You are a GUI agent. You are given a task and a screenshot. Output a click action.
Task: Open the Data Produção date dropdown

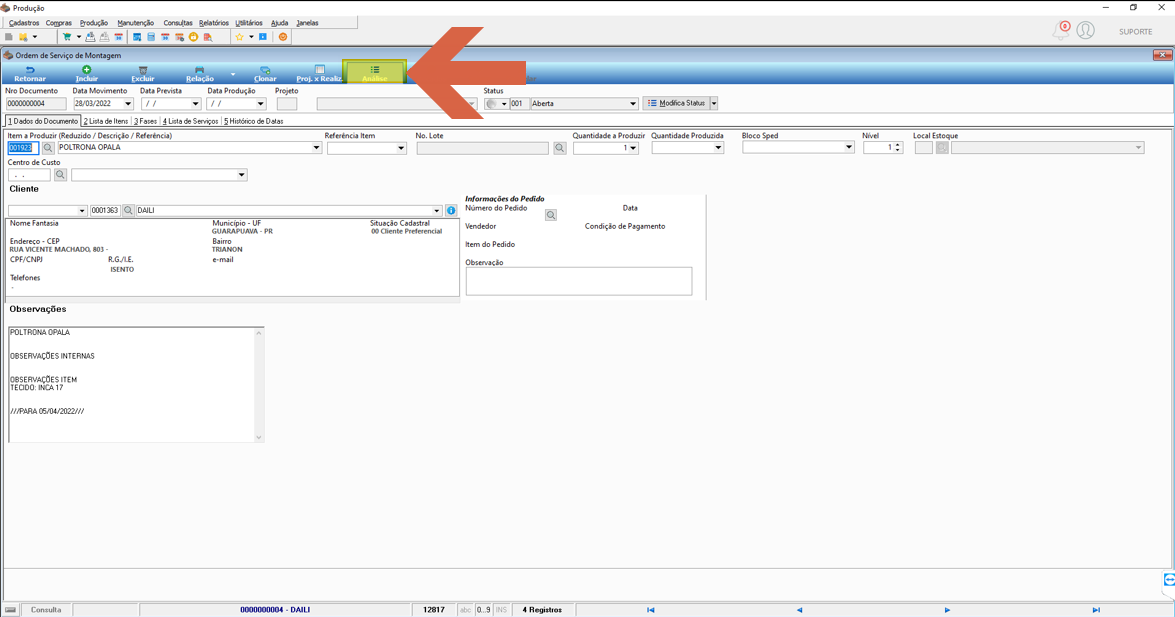click(x=260, y=104)
